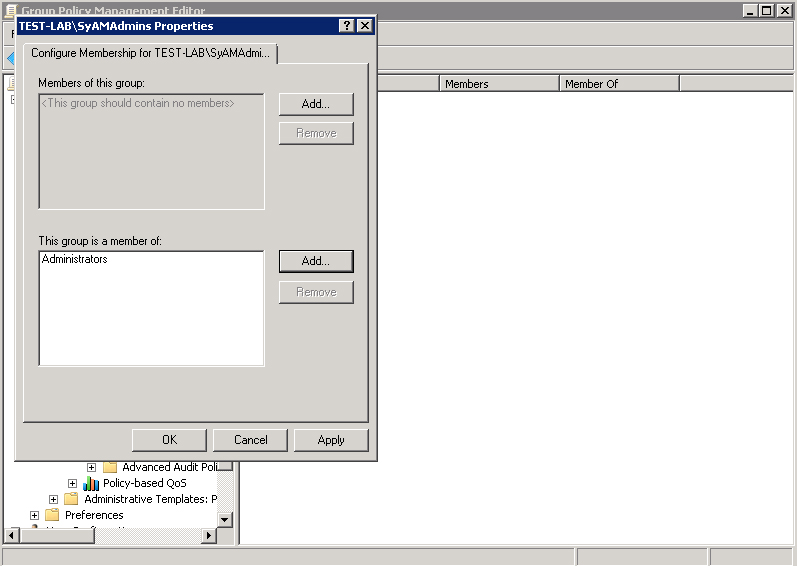Expand the Policy-based QoS node
The image size is (797, 566).
[x=72, y=483]
